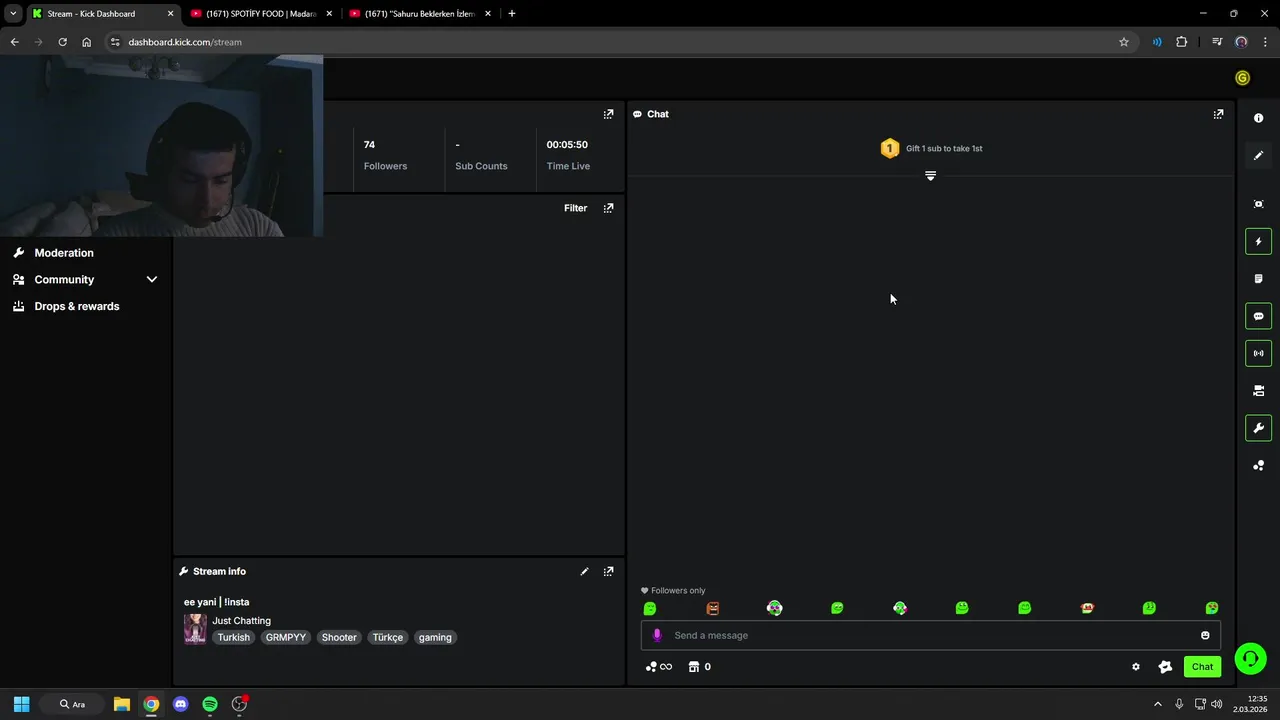Show hidden system tray icons
The height and width of the screenshot is (720, 1280).
tap(1158, 704)
